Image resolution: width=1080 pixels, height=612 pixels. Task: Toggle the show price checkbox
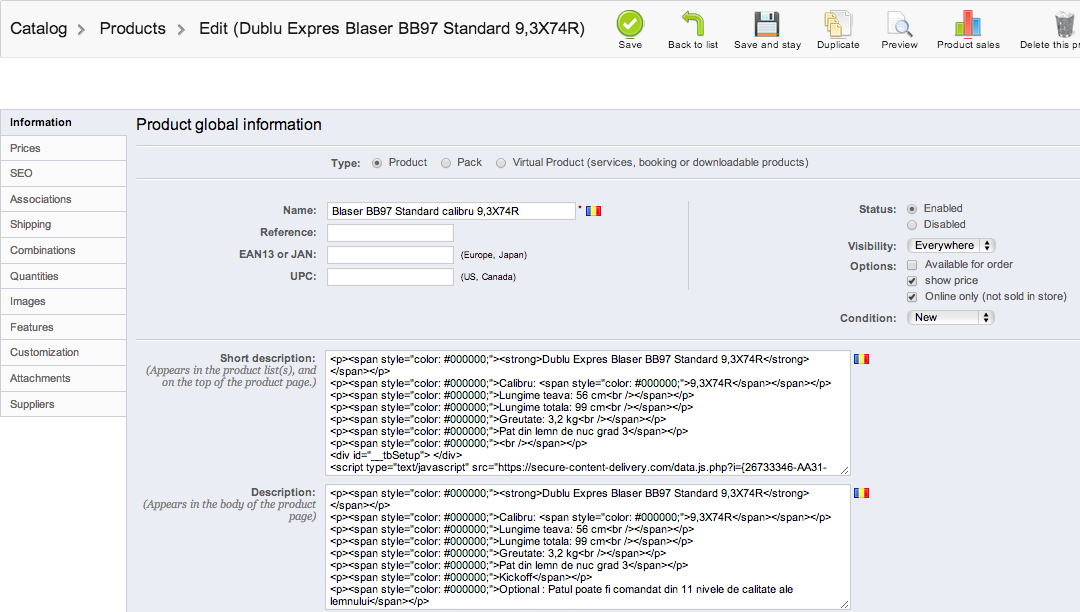(x=912, y=281)
